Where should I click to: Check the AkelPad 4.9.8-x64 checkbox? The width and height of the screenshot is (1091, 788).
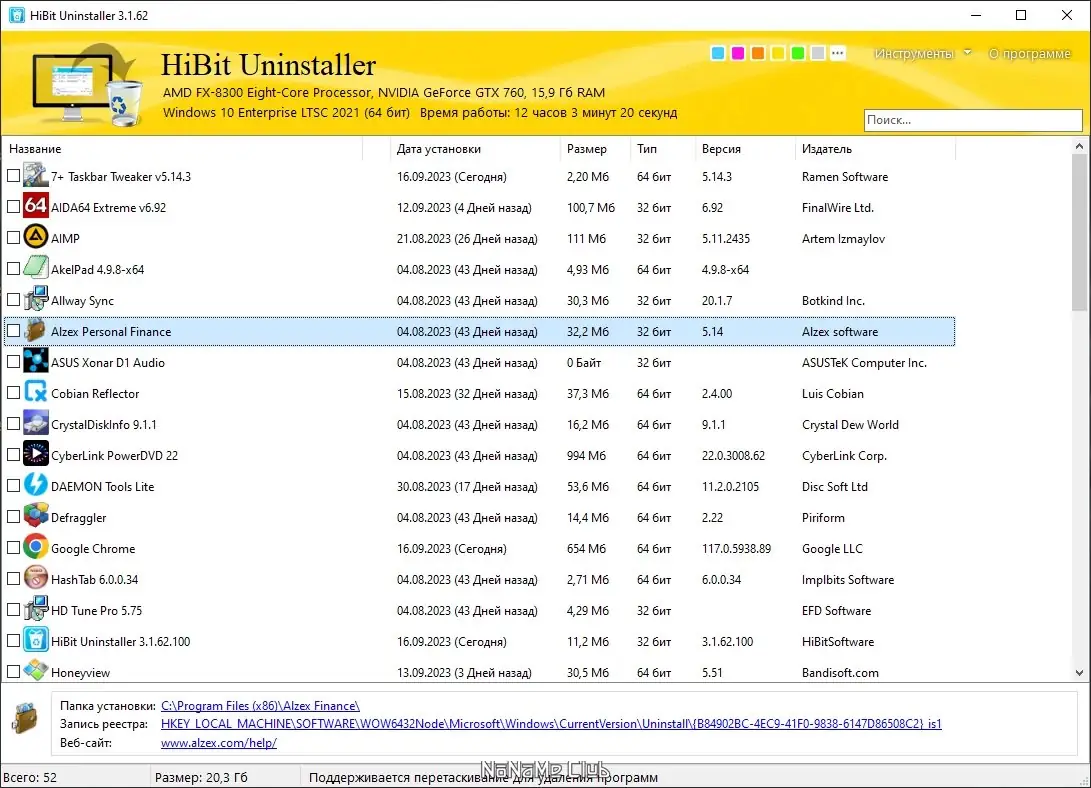coord(13,268)
